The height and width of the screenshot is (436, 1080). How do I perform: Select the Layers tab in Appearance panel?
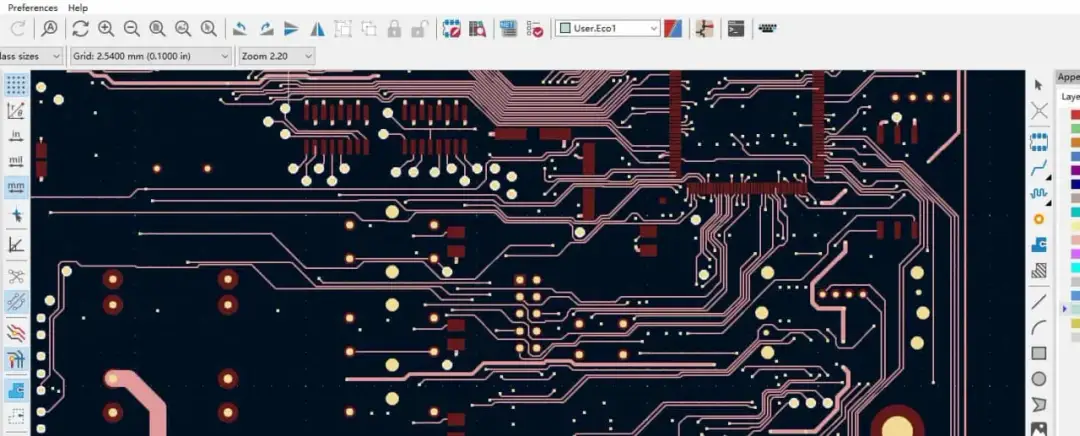[x=1070, y=96]
